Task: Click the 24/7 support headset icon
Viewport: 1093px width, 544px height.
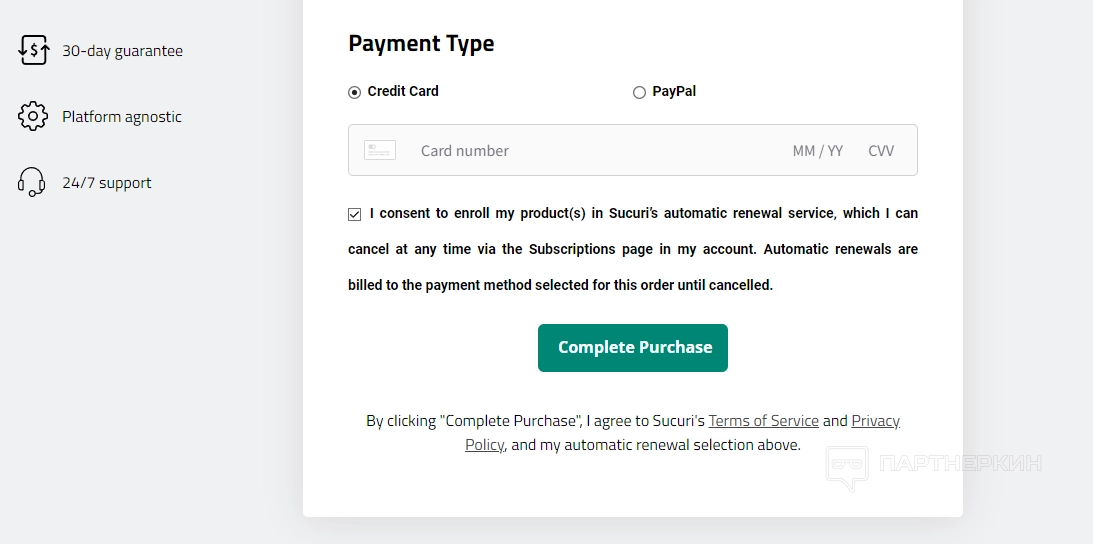Action: click(x=32, y=182)
